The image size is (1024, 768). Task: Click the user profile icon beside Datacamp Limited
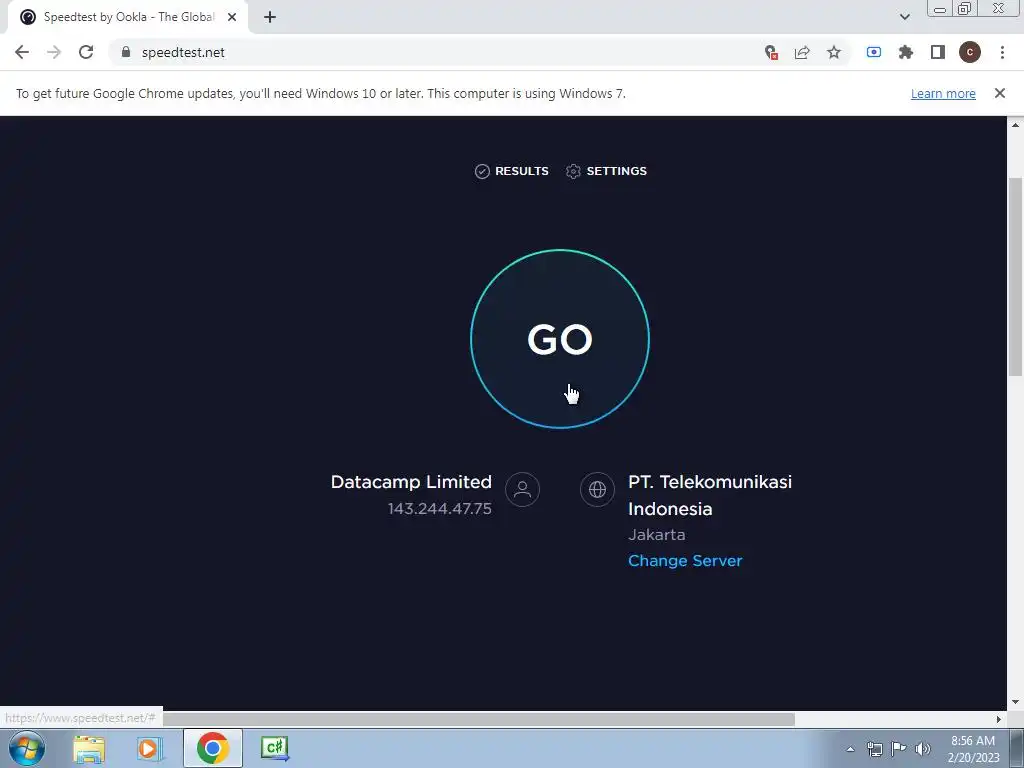click(x=522, y=489)
